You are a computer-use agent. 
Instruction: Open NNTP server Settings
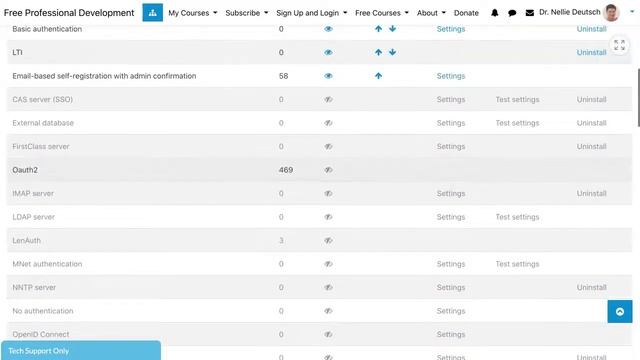pyautogui.click(x=451, y=287)
